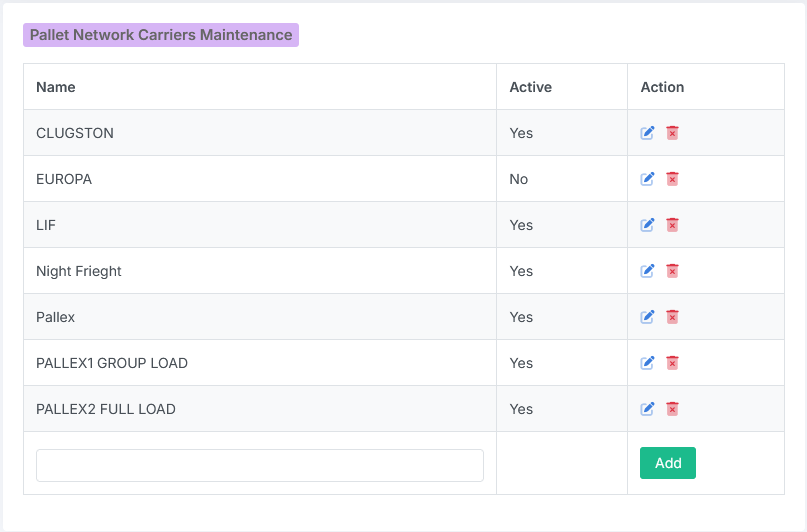Trash the Pallex carrier

pyautogui.click(x=672, y=316)
